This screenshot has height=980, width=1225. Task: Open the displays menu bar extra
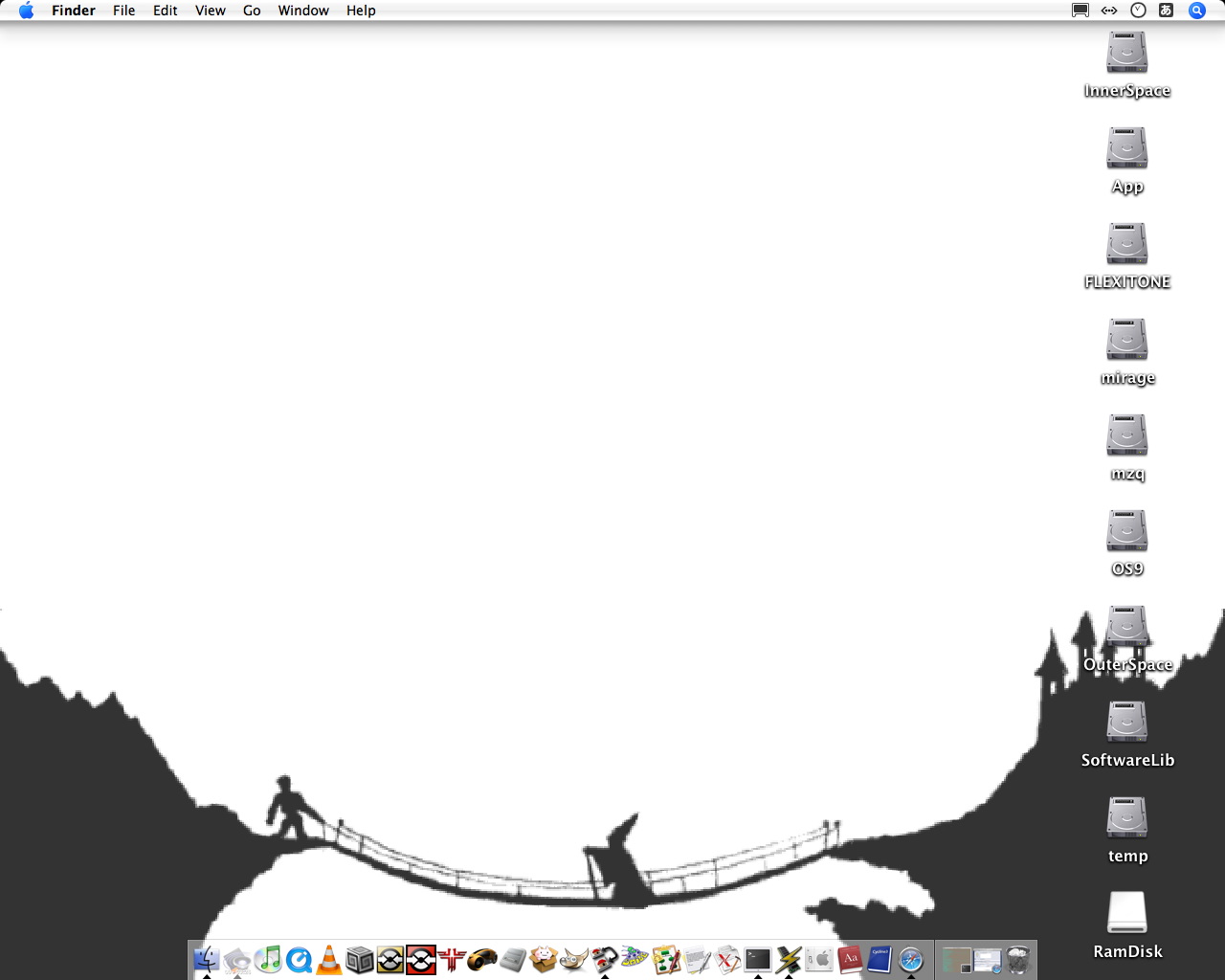pyautogui.click(x=1080, y=11)
